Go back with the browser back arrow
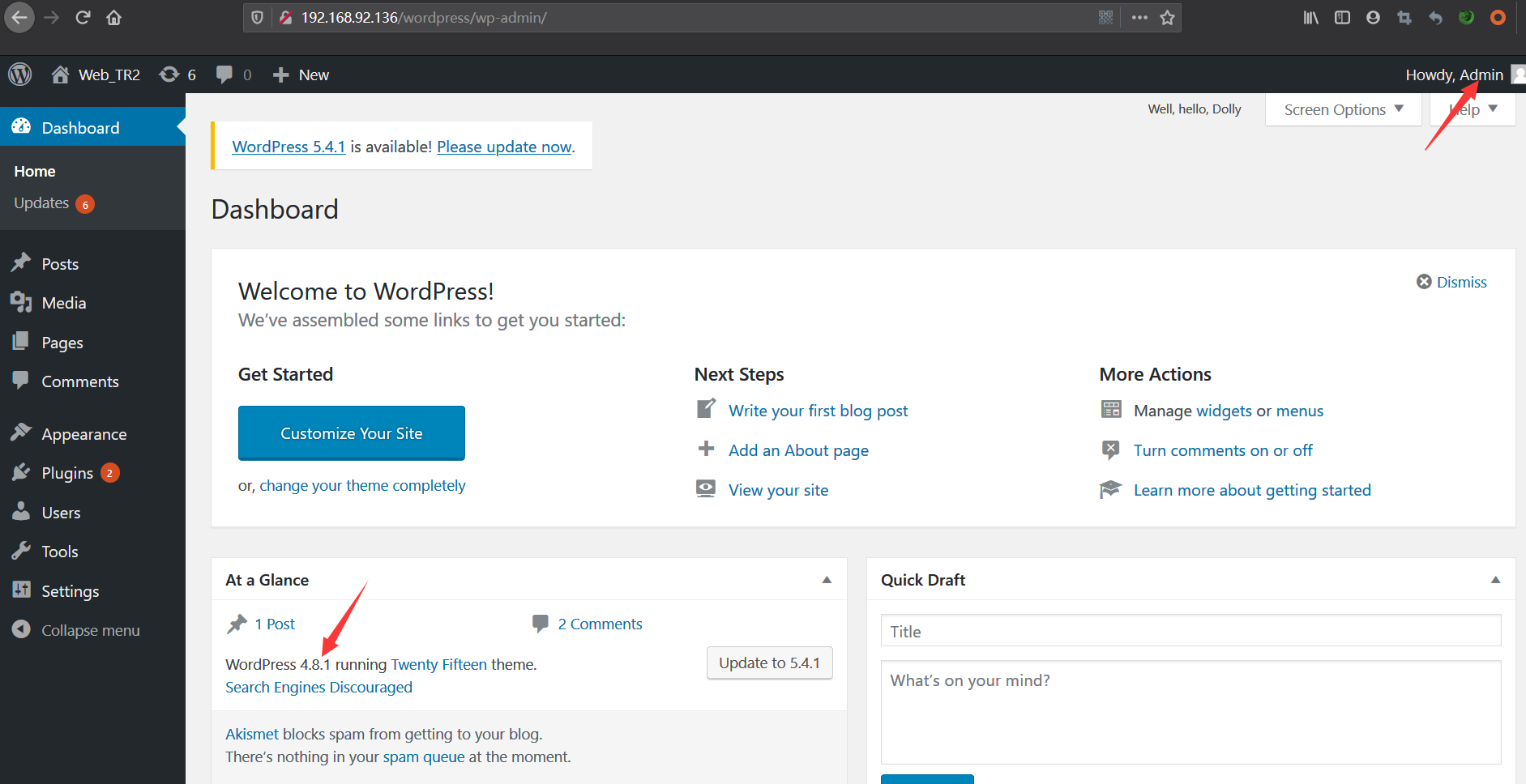1526x784 pixels. tap(19, 17)
